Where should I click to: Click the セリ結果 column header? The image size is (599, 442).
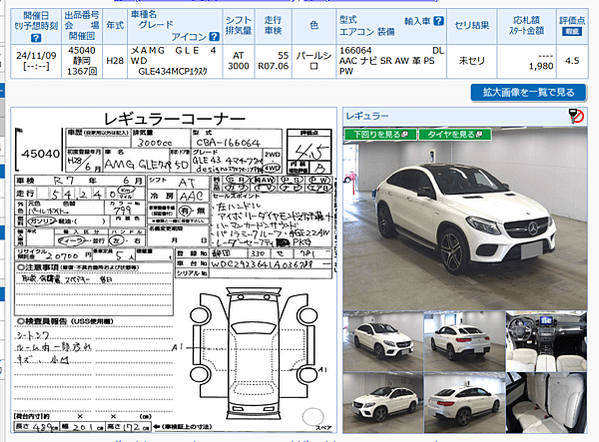point(472,26)
